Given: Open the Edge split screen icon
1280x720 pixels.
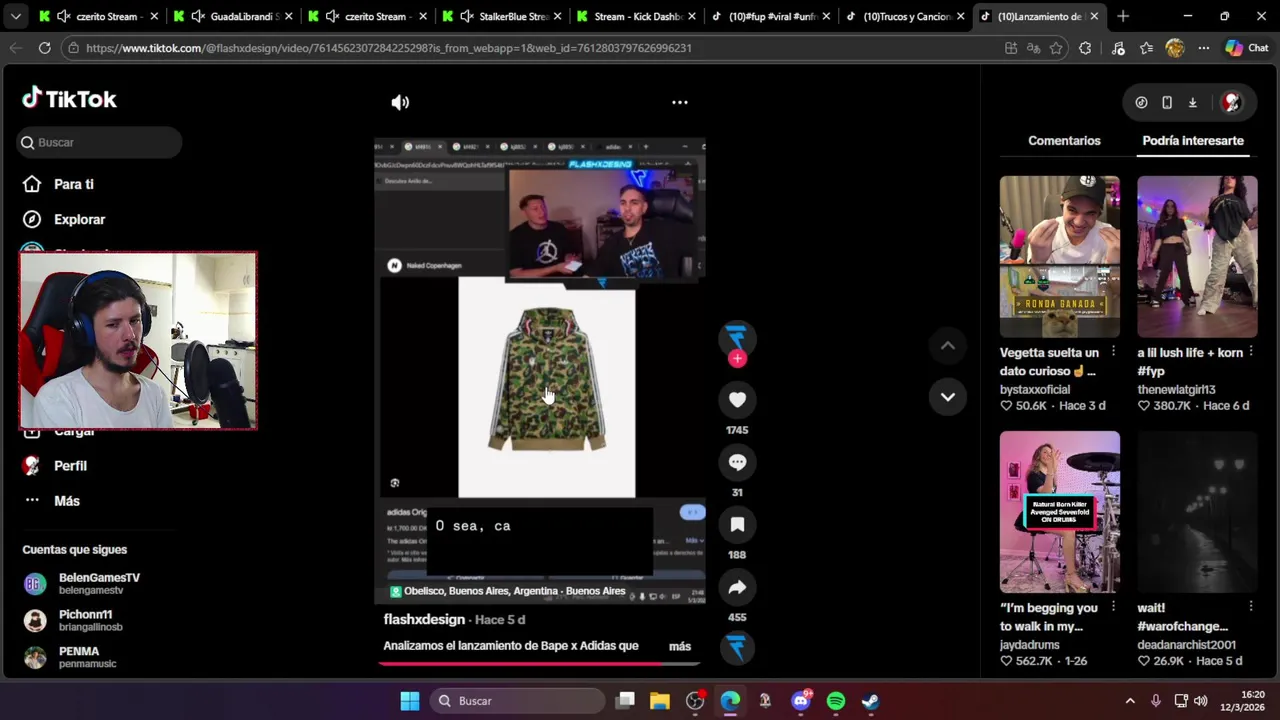Looking at the screenshot, I should coord(1011,48).
